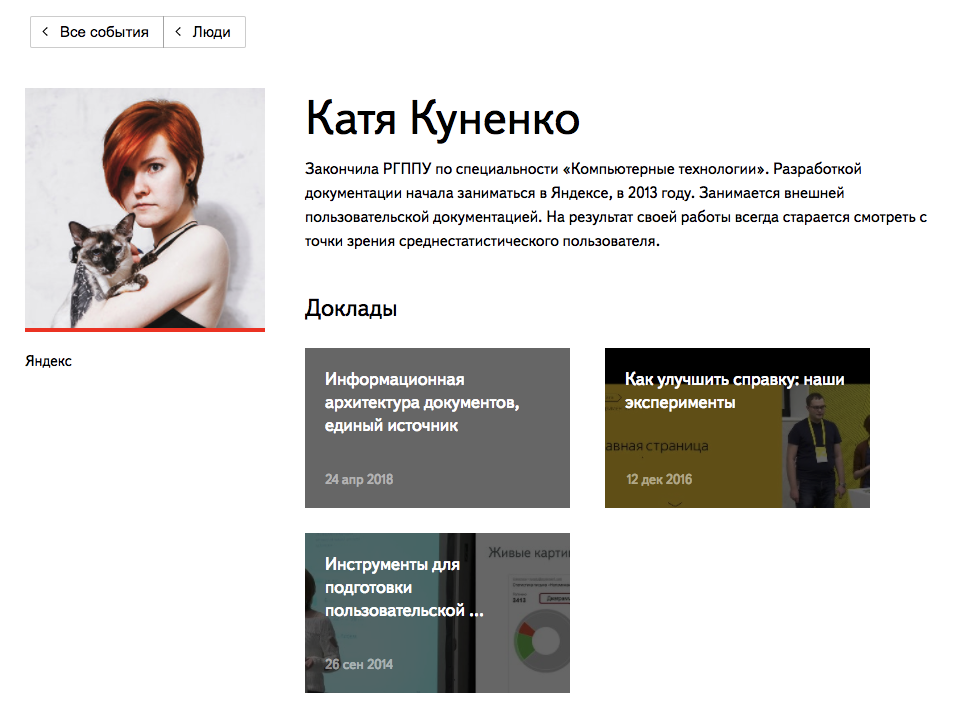Image resolution: width=956 pixels, height=720 pixels.
Task: Click the date 24 апр 2018
Action: click(x=358, y=479)
